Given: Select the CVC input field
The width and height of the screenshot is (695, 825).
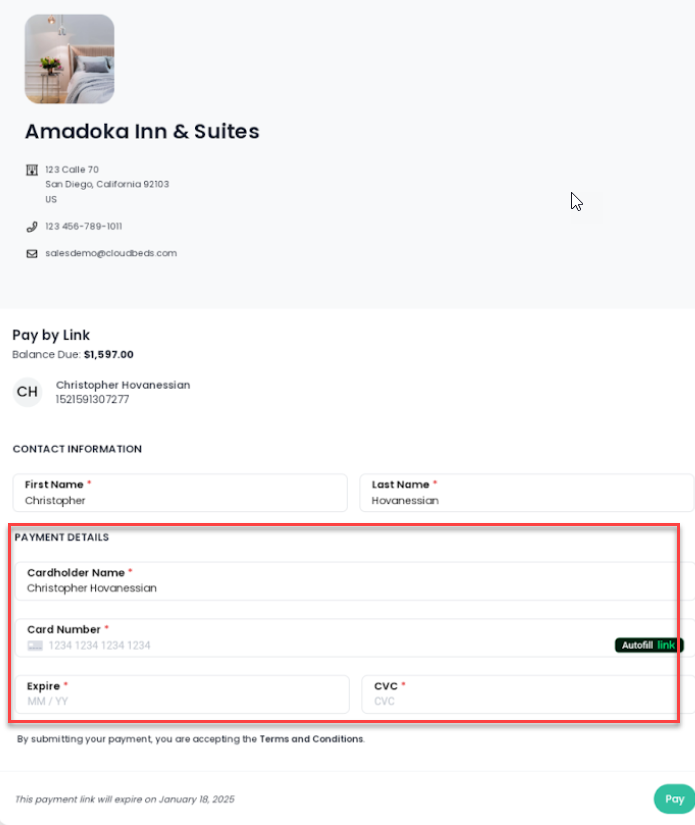Looking at the screenshot, I should click(525, 701).
